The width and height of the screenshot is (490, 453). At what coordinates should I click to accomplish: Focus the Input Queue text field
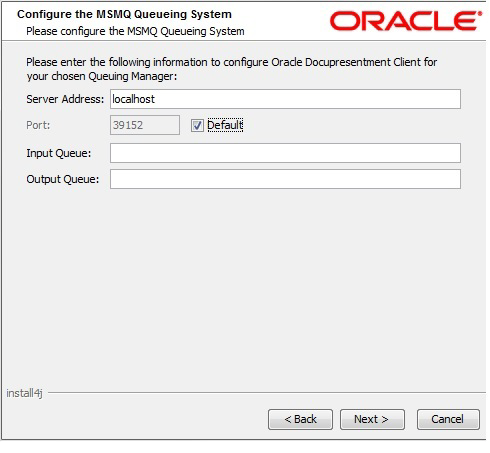click(x=285, y=153)
